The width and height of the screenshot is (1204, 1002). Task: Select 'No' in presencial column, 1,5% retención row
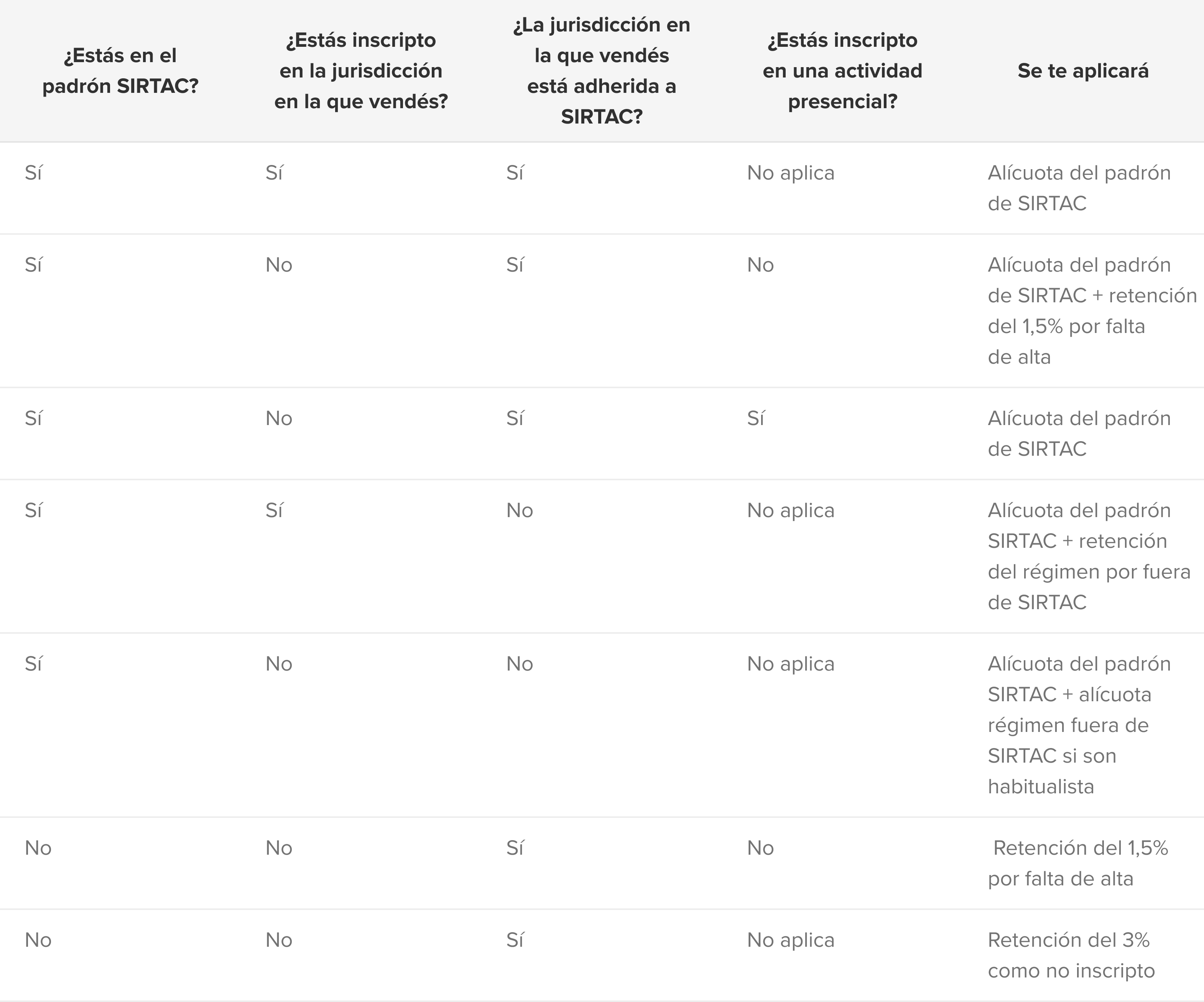point(760,848)
